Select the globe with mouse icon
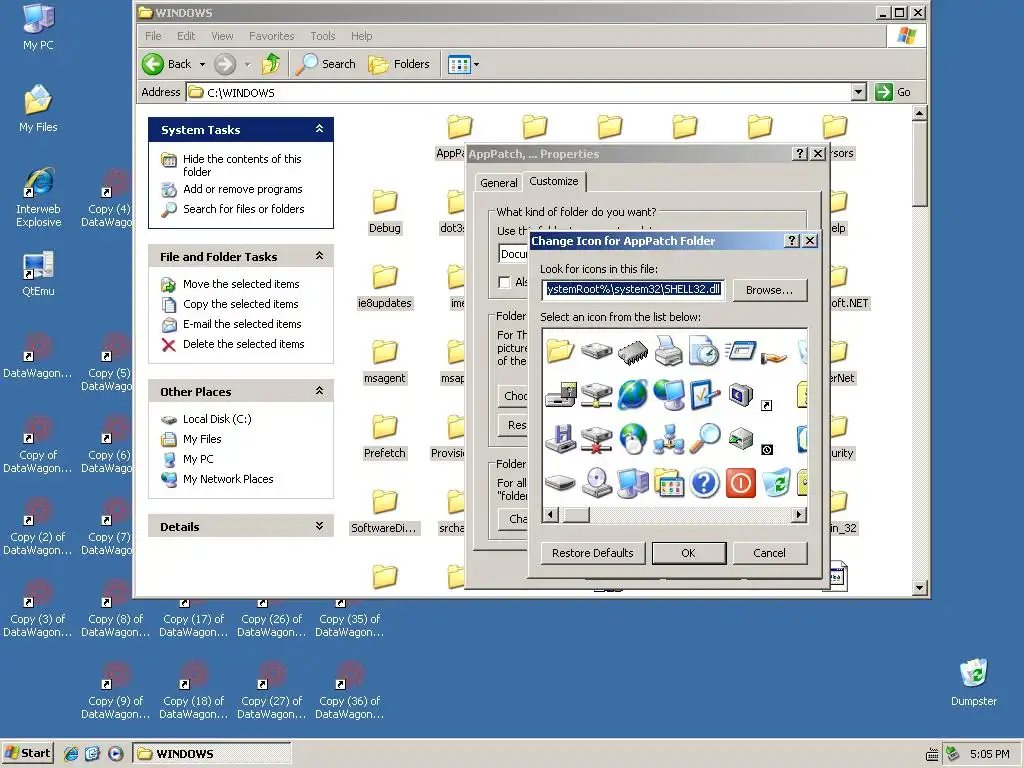This screenshot has width=1024, height=768. pos(633,439)
